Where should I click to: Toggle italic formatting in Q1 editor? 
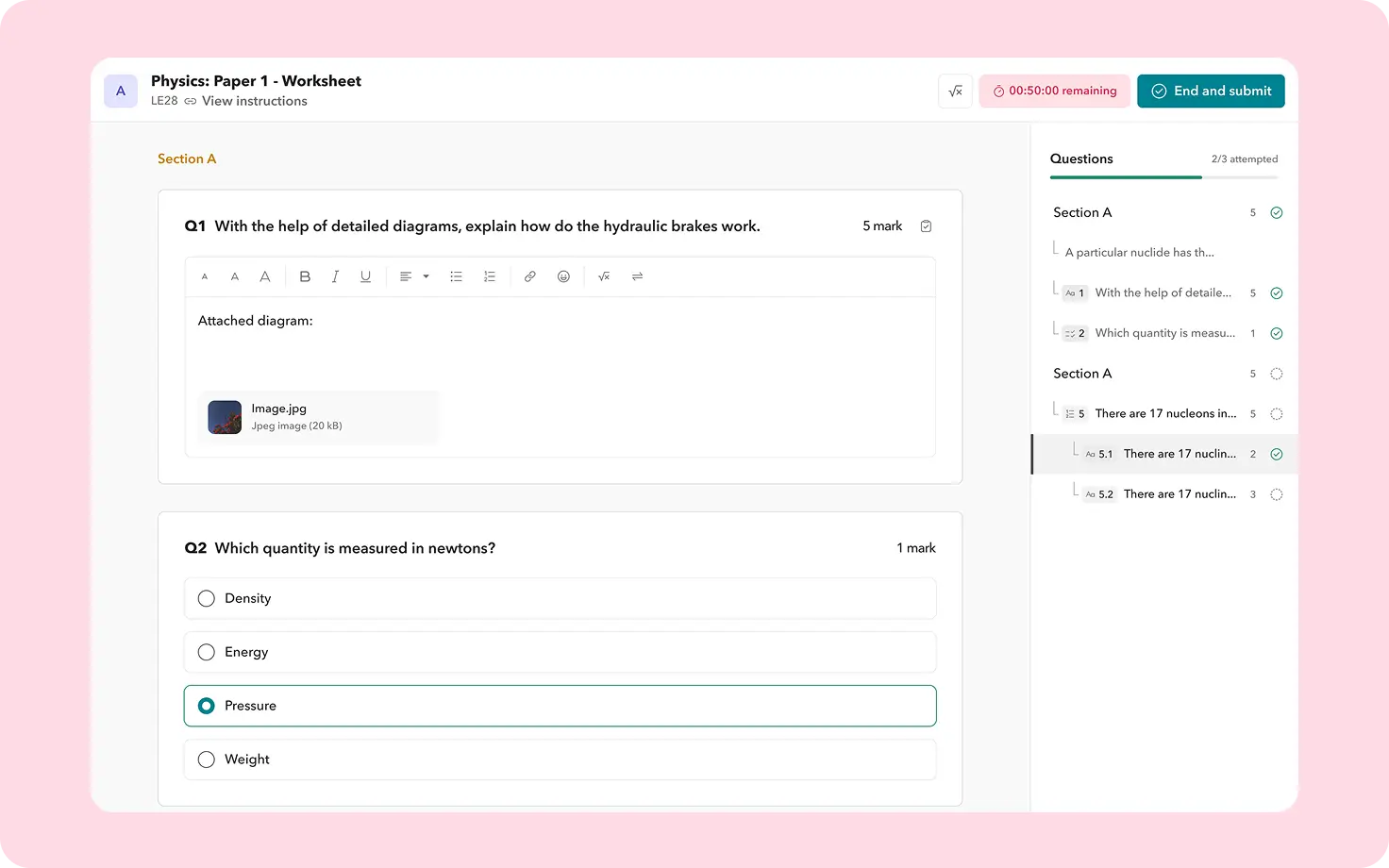[335, 276]
